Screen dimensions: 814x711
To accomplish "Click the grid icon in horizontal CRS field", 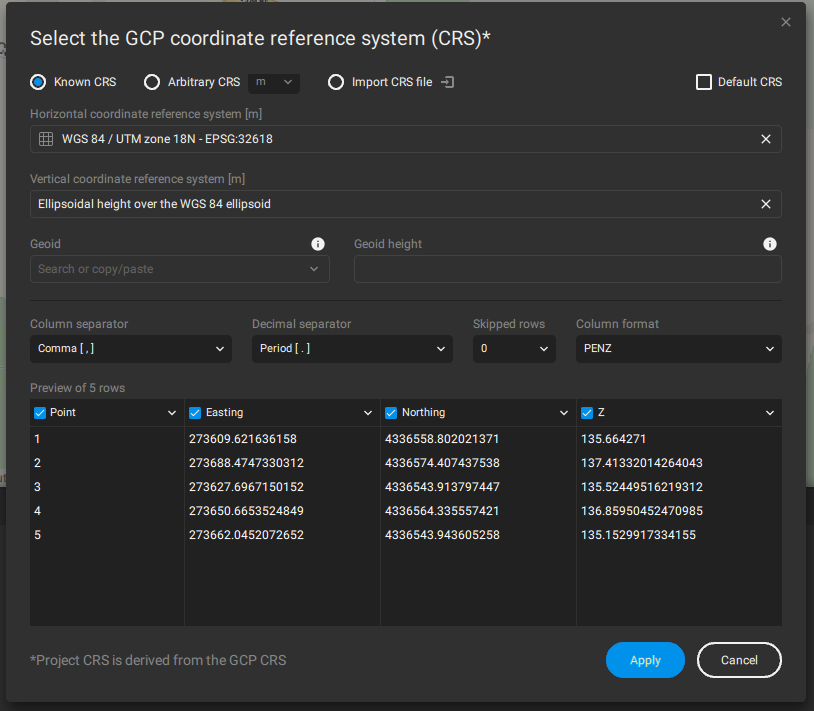I will (46, 139).
